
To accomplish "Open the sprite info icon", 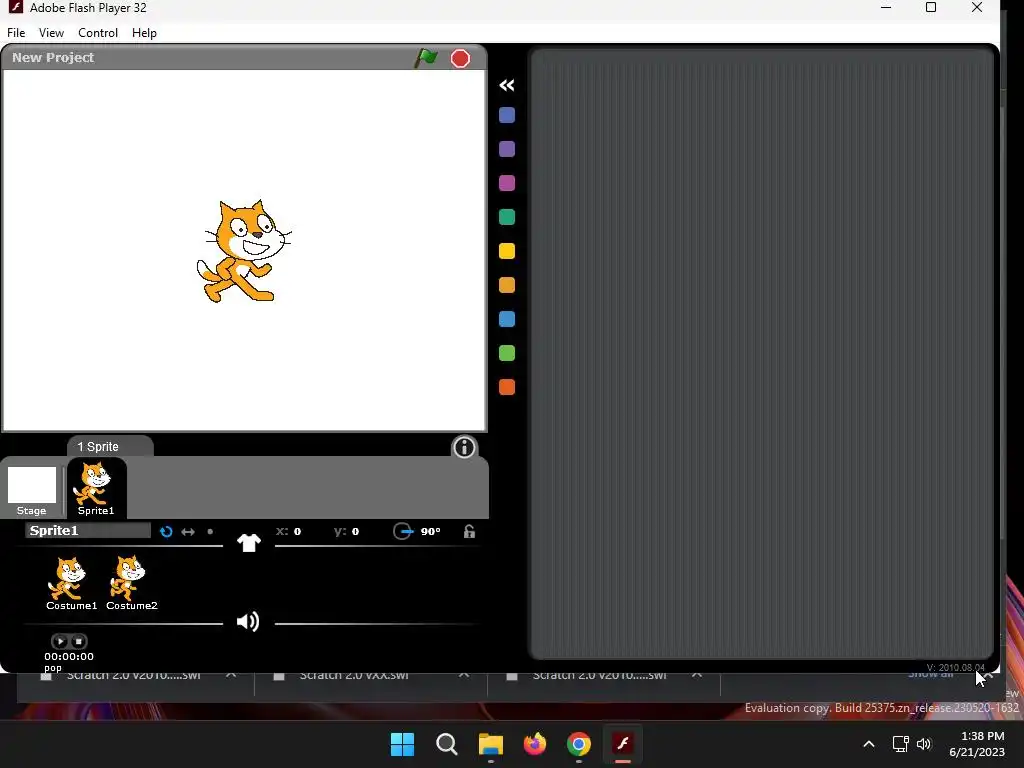I will tap(464, 447).
